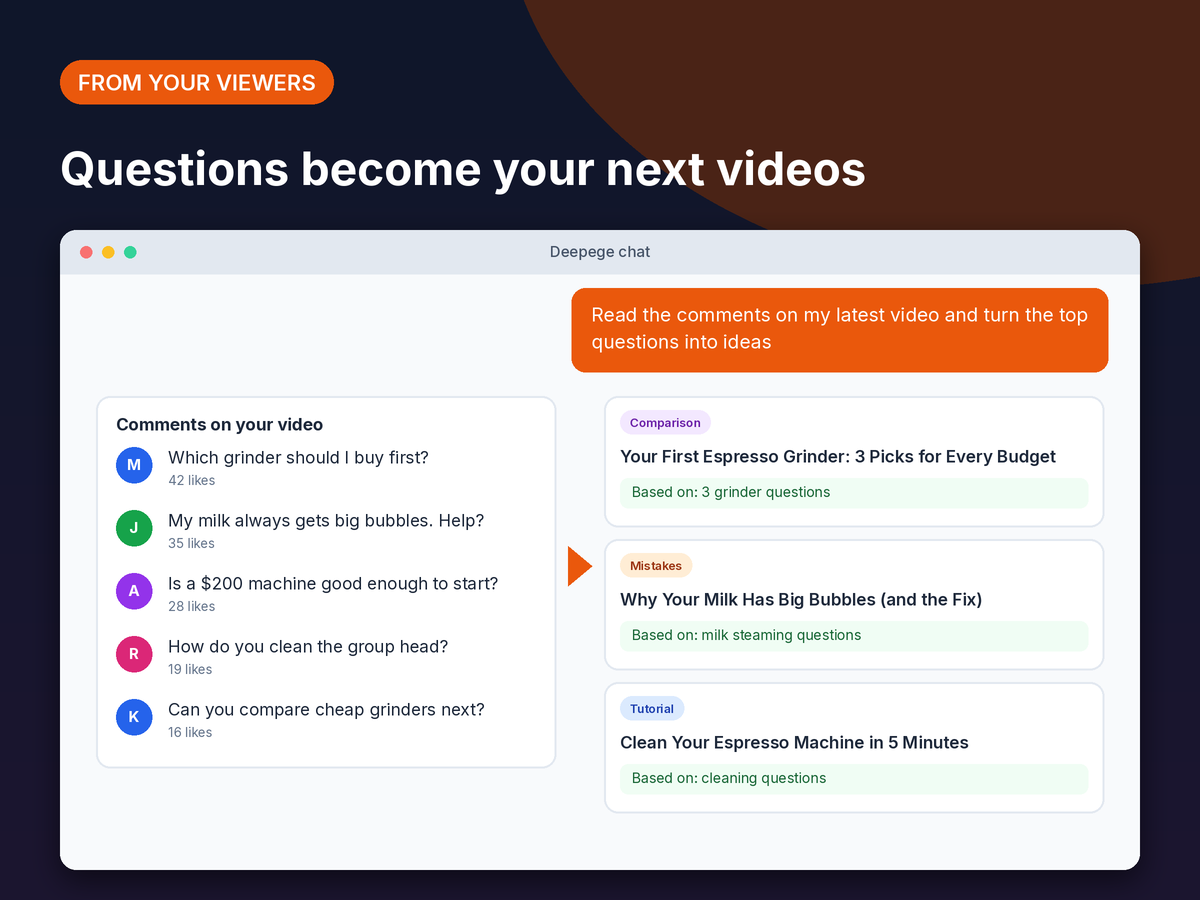Click the R commenter avatar

pyautogui.click(x=134, y=654)
